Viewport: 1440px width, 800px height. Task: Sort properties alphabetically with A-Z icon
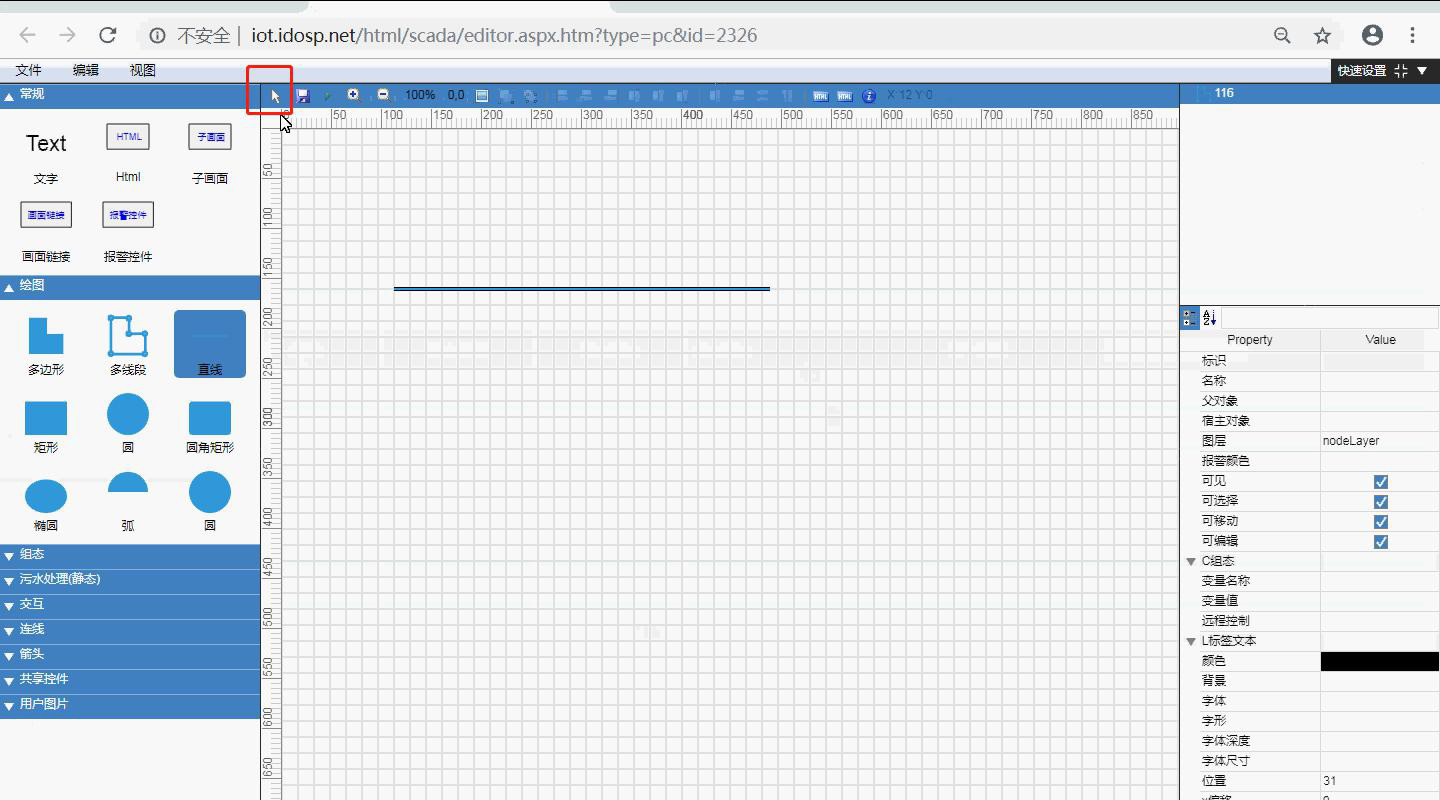(1210, 318)
